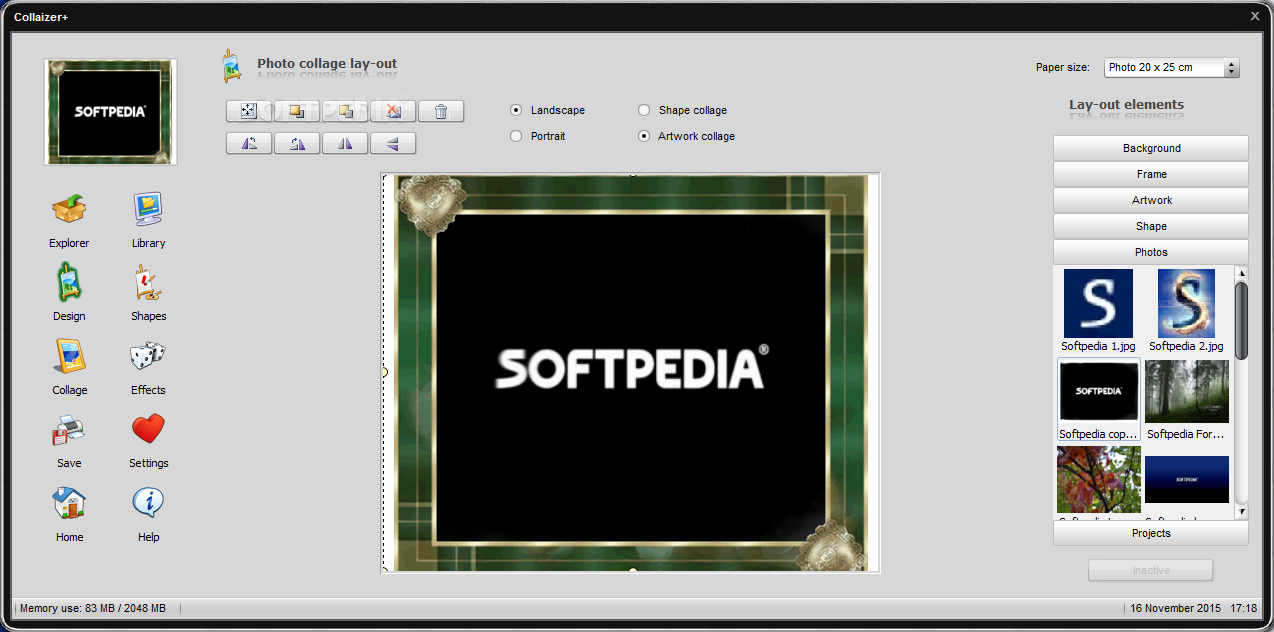1274x632 pixels.
Task: Expand the Background lay-out section
Action: point(1151,148)
